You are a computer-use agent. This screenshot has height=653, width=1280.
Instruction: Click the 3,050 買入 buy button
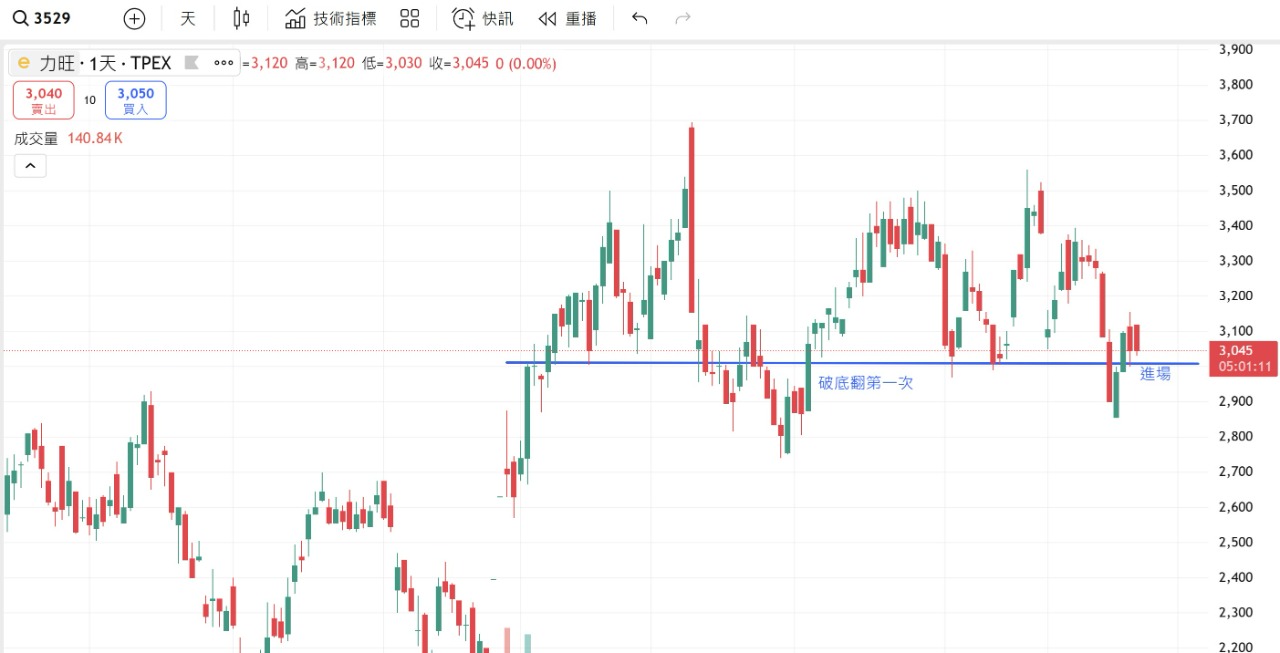point(136,100)
